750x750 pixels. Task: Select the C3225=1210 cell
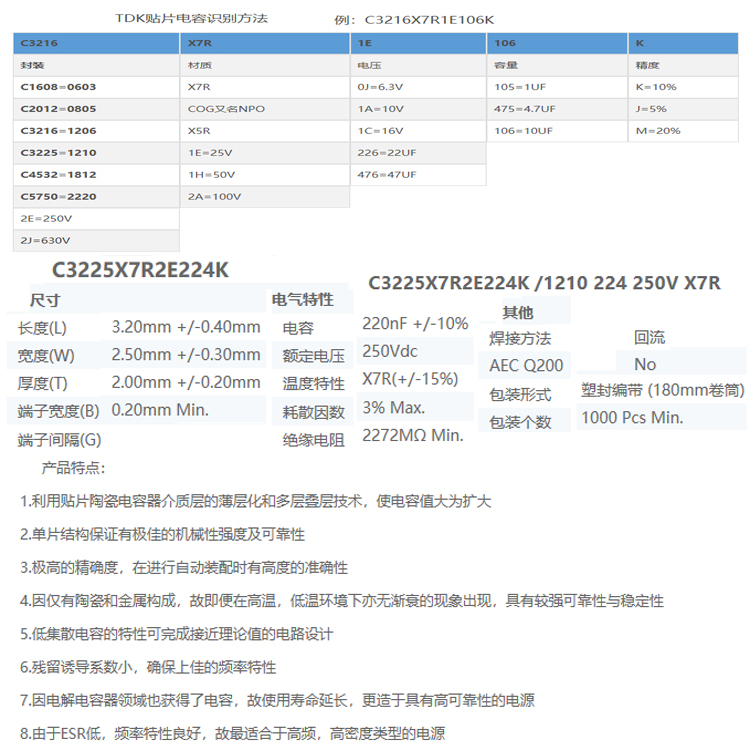tap(96, 153)
